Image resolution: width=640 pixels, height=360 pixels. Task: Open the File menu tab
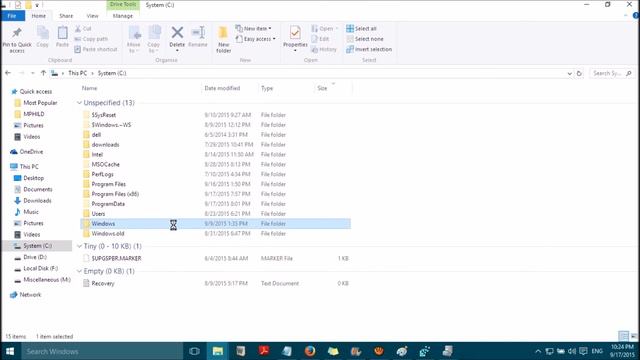coord(12,16)
